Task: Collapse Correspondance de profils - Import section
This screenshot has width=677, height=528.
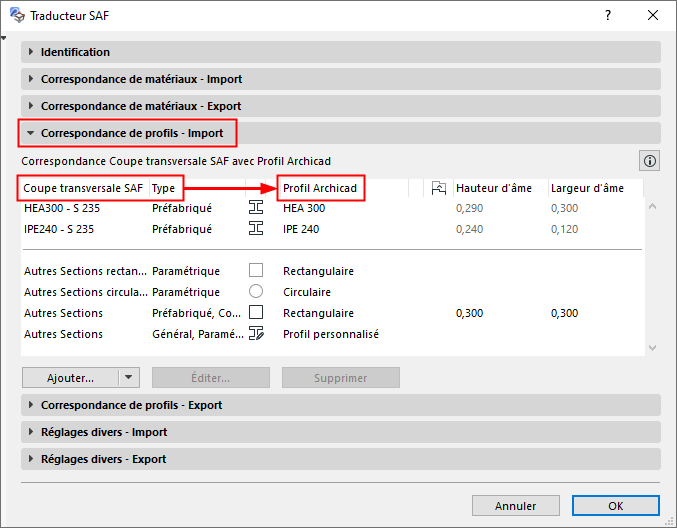Action: click(x=131, y=132)
